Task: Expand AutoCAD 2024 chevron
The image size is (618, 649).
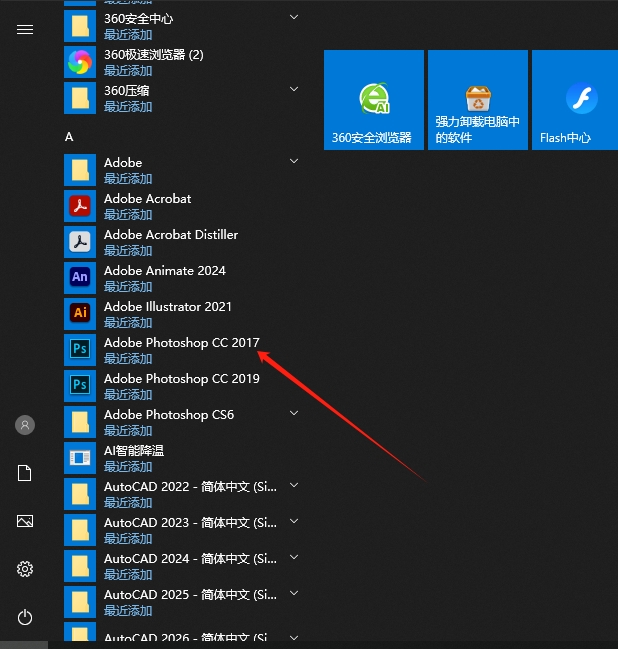Action: 294,557
